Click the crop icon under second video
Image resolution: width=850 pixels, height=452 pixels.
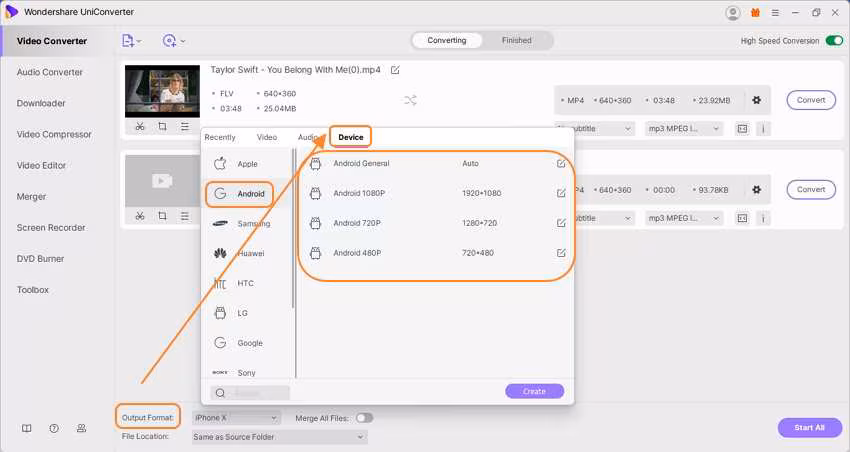click(x=162, y=216)
